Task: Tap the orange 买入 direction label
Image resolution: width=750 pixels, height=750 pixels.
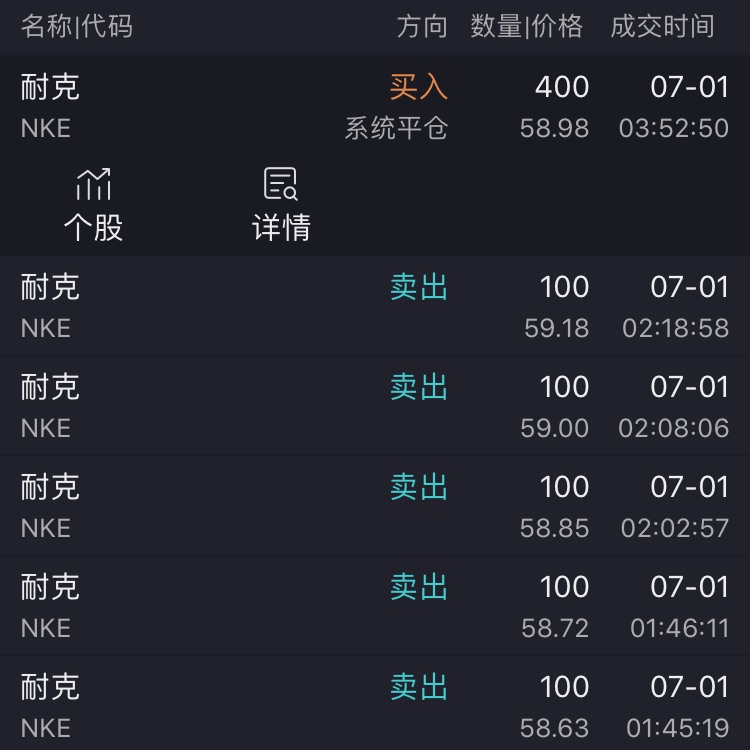Action: [419, 87]
